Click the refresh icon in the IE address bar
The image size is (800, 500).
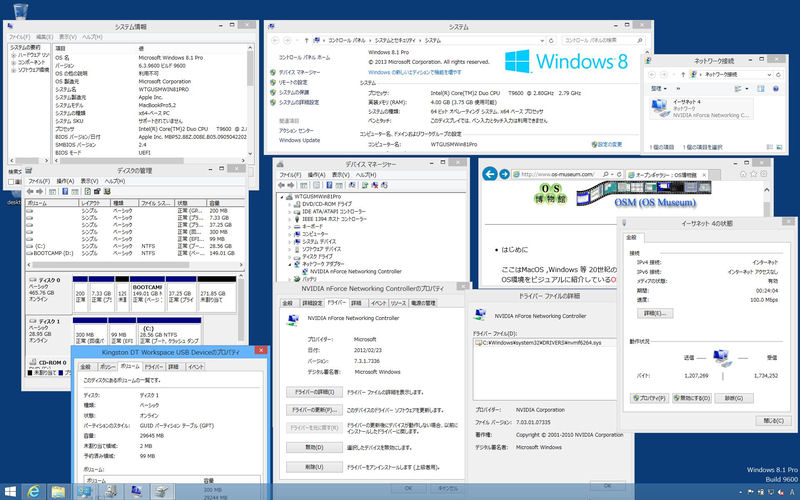tap(621, 176)
